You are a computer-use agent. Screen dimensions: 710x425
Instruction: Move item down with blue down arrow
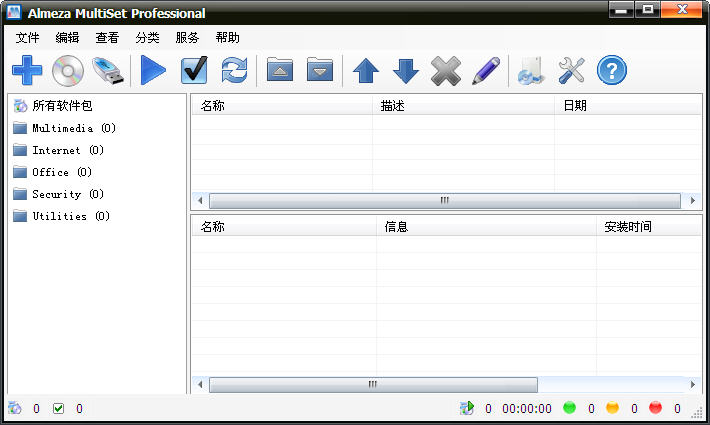(x=406, y=70)
